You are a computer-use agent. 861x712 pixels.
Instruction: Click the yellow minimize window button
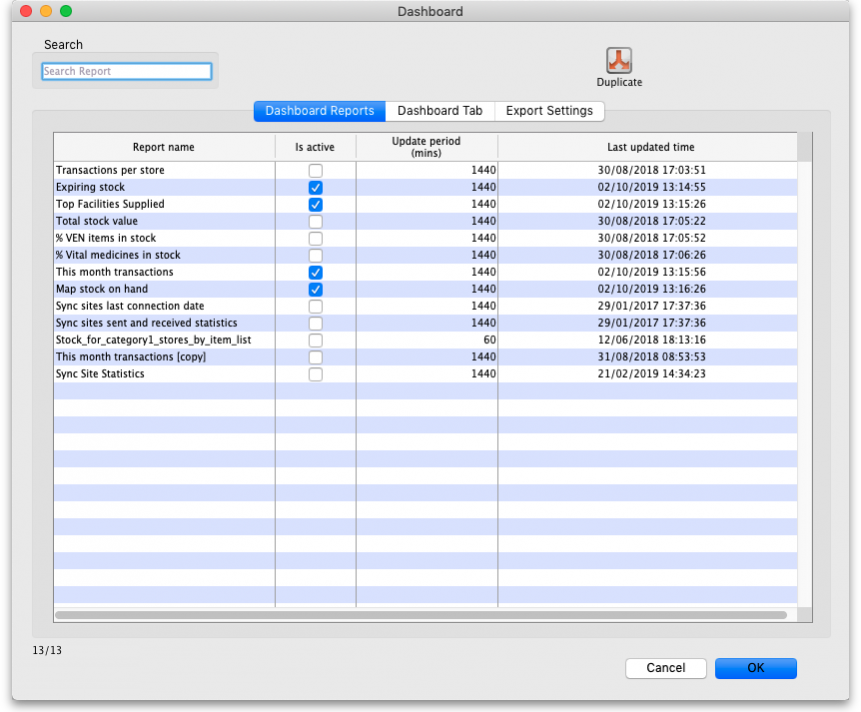pyautogui.click(x=46, y=11)
